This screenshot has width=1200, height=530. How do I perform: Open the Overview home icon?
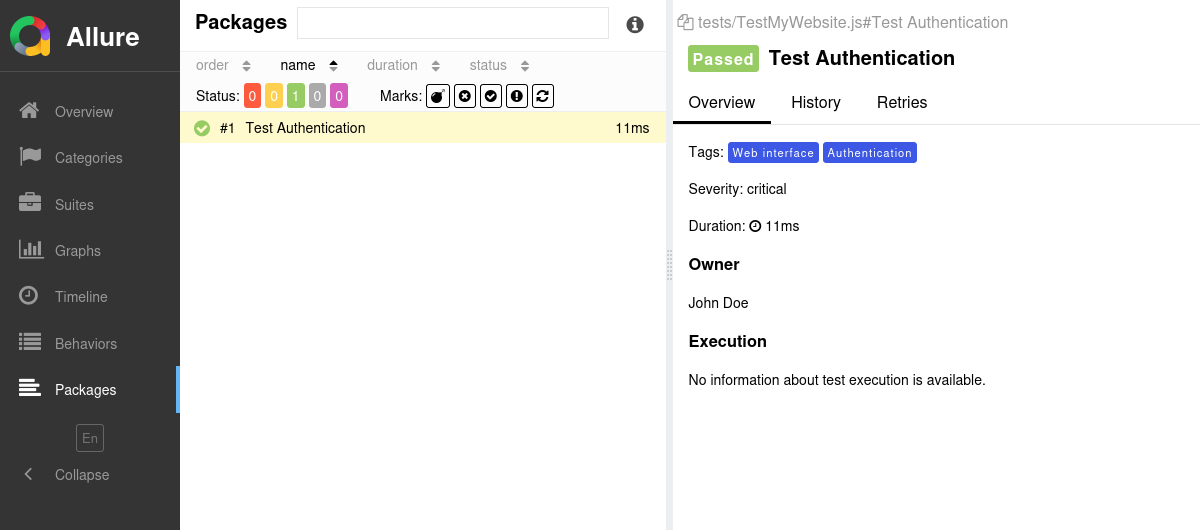30,111
